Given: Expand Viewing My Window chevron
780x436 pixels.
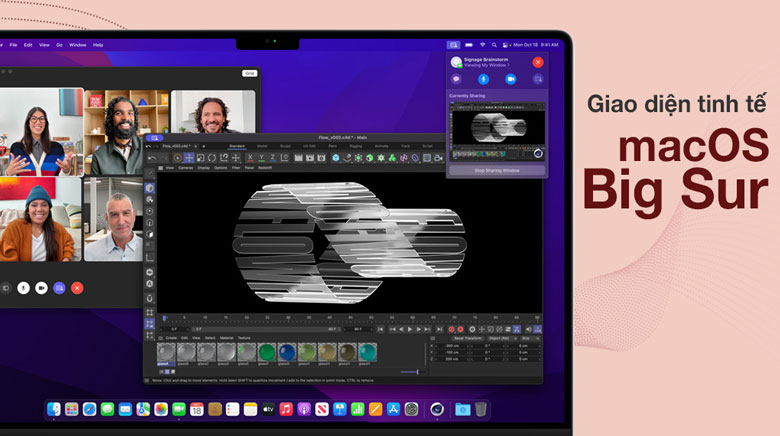Looking at the screenshot, I should pos(508,65).
